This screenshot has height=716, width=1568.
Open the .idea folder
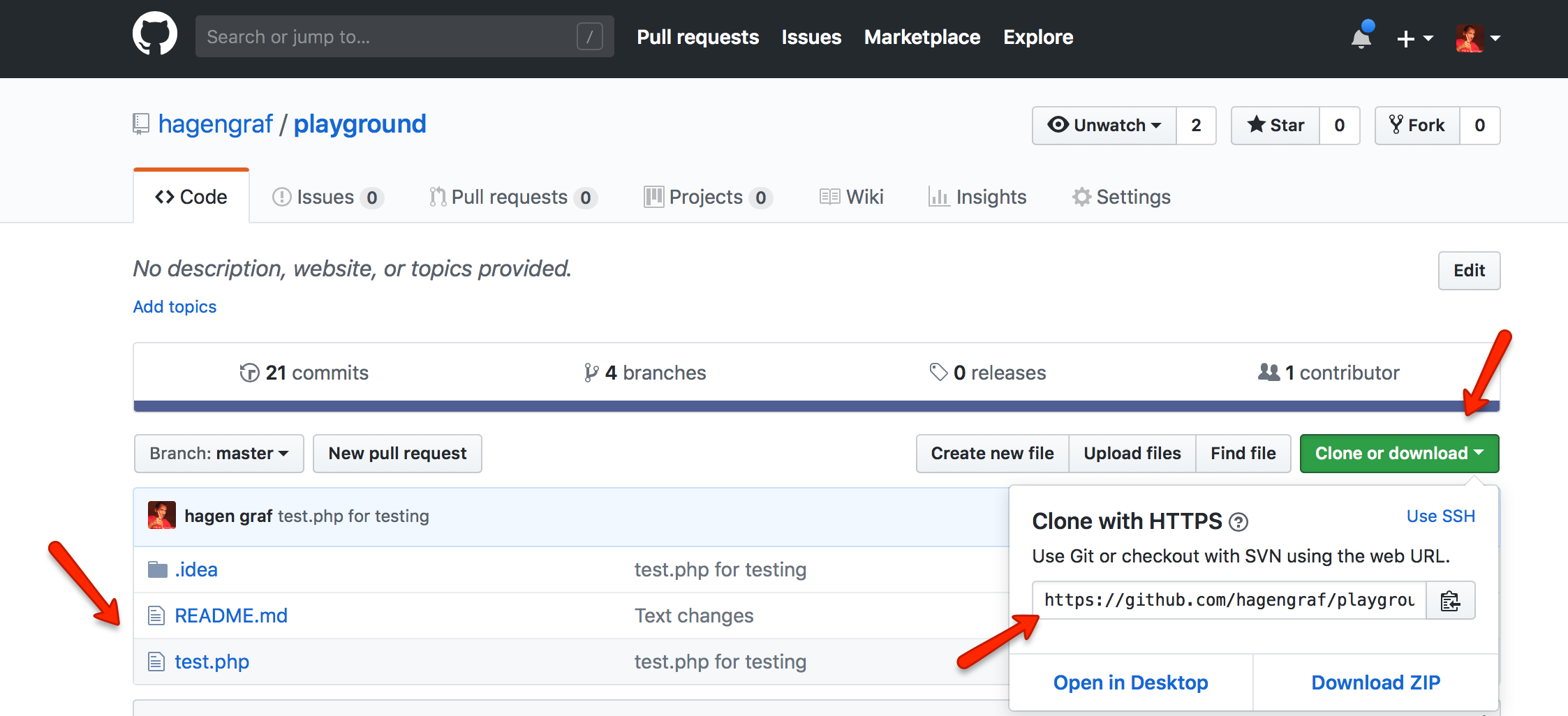coord(196,569)
